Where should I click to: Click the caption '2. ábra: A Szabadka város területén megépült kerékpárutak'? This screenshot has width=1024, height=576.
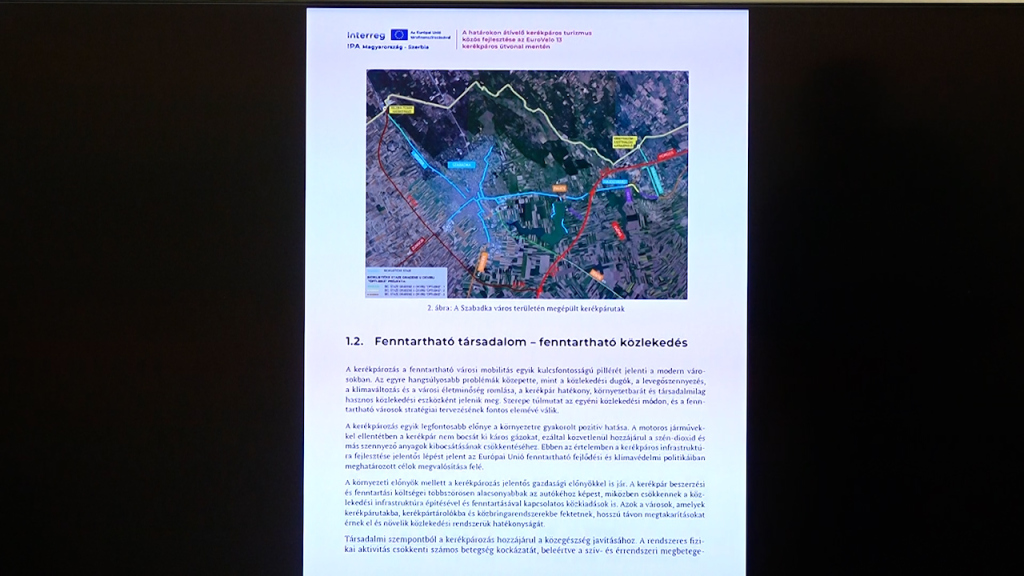[x=526, y=308]
